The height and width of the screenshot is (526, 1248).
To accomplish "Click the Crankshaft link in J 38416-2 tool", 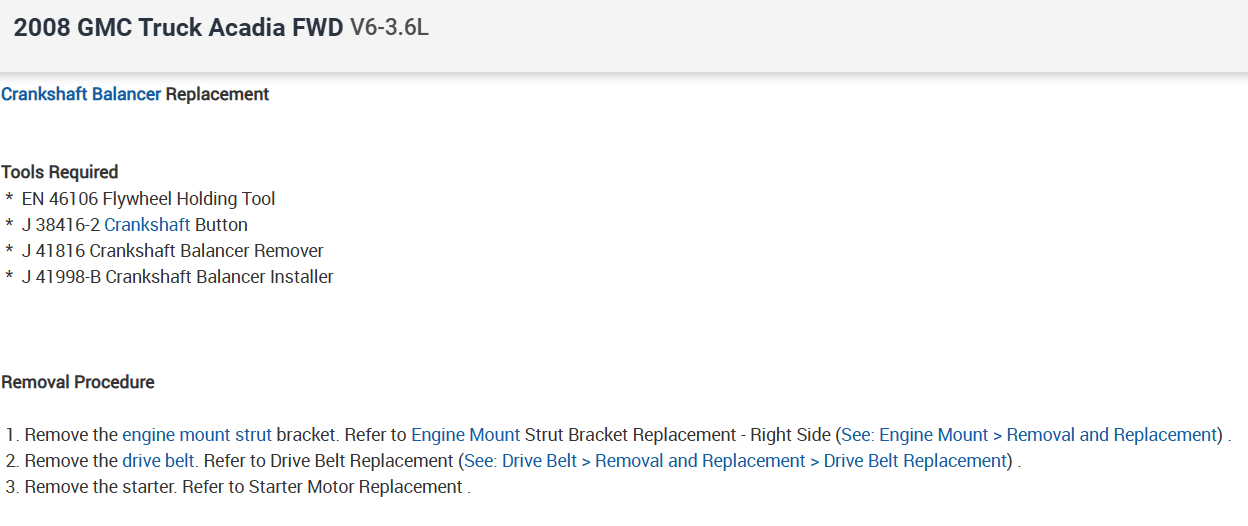I will [147, 225].
